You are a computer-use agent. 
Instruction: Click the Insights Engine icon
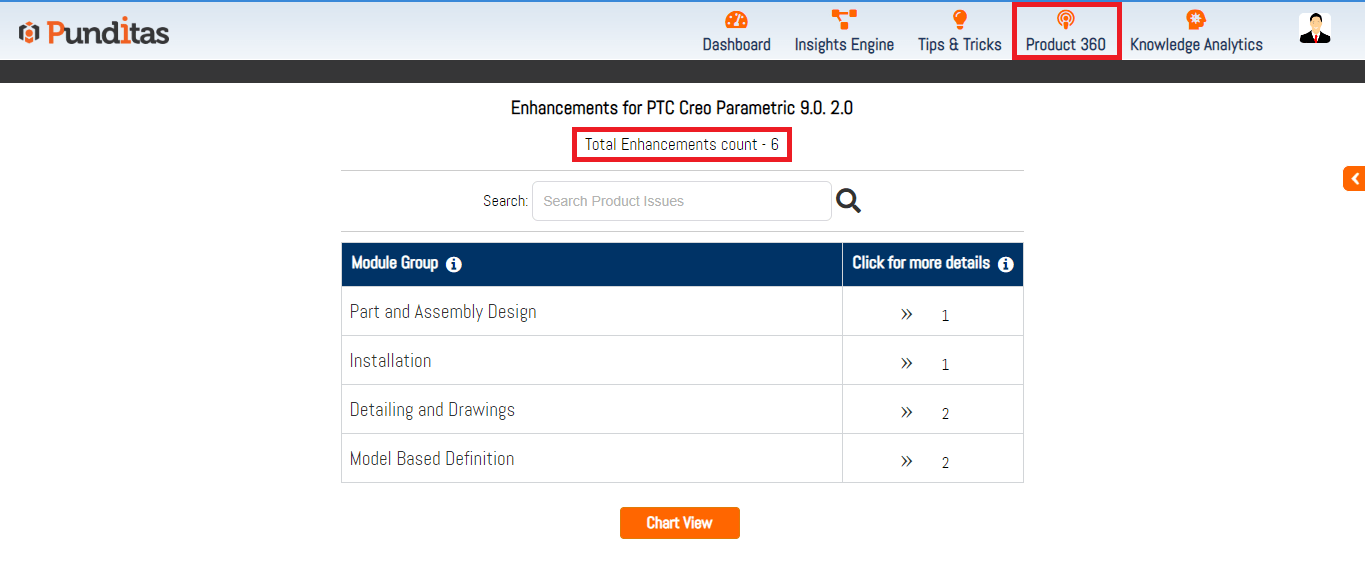pyautogui.click(x=844, y=20)
